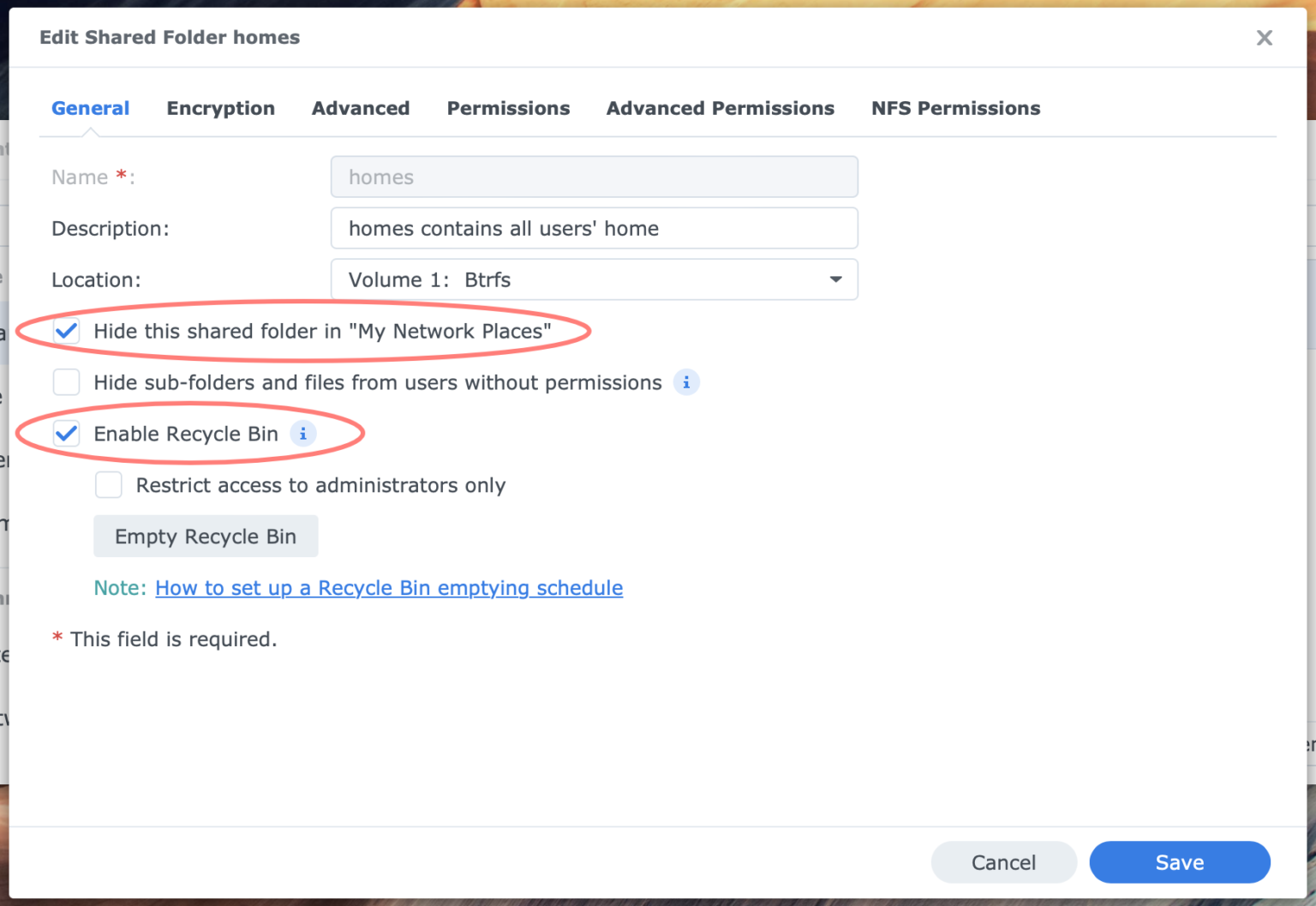
Task: Open the Recycle Bin emptying schedule link
Action: click(388, 588)
